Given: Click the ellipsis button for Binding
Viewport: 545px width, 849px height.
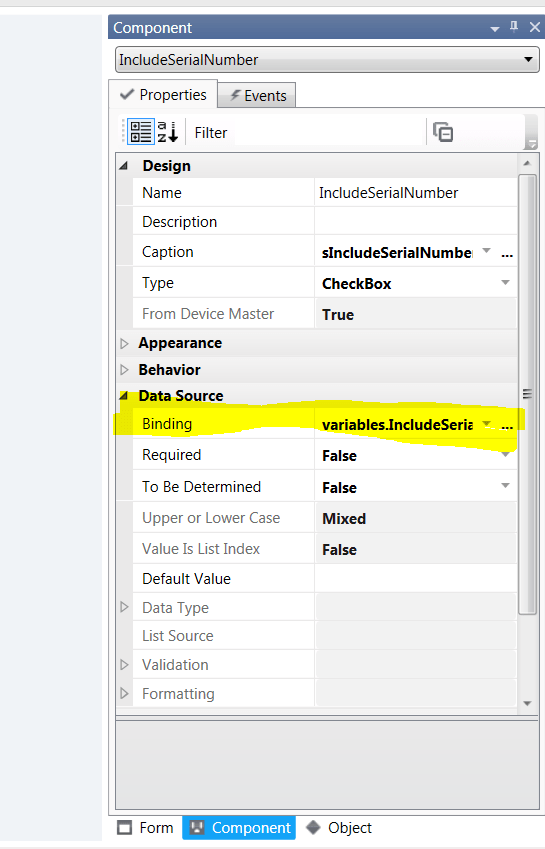Looking at the screenshot, I should (507, 425).
